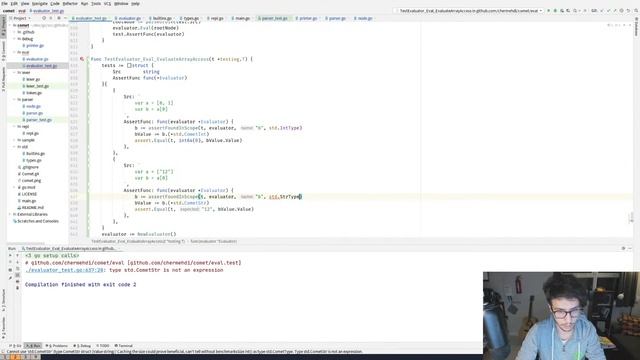This screenshot has height=360, width=640.
Task: Click the green Run button in toolbar
Action: tap(548, 11)
